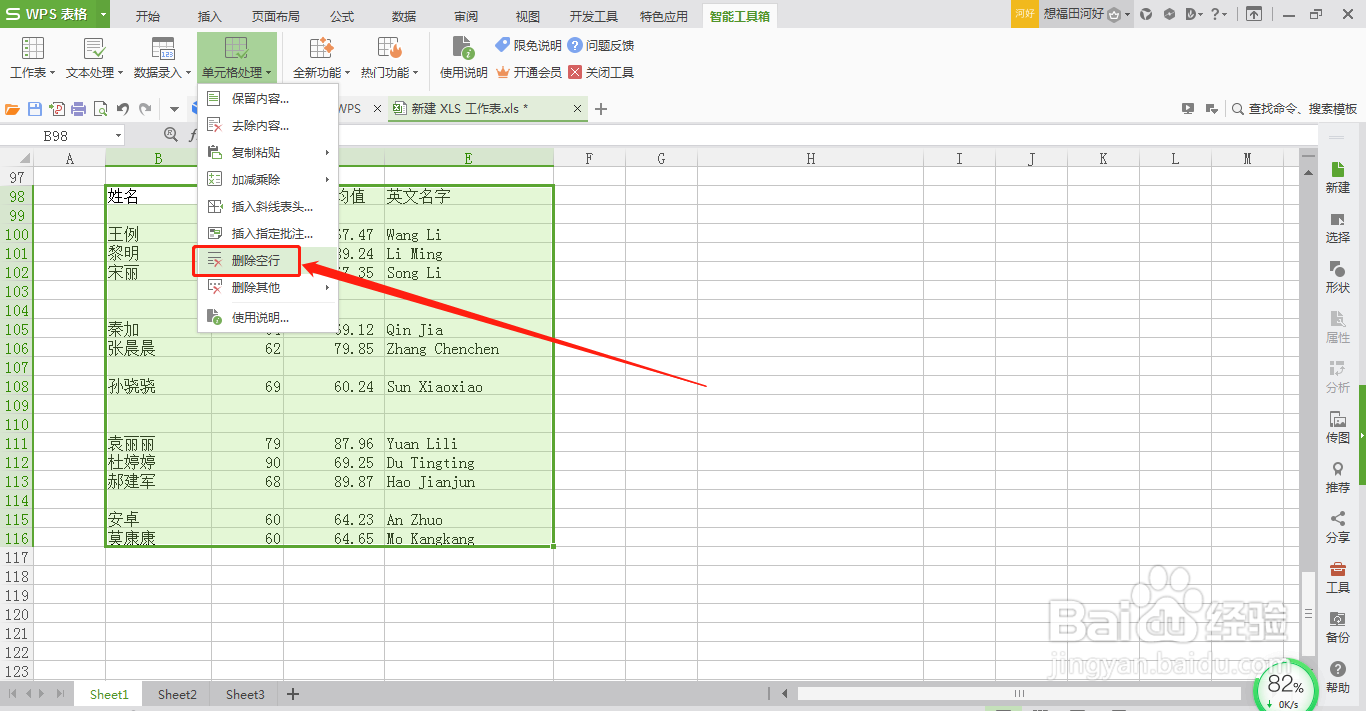Click 关闭工具 close toolbox button

click(601, 72)
